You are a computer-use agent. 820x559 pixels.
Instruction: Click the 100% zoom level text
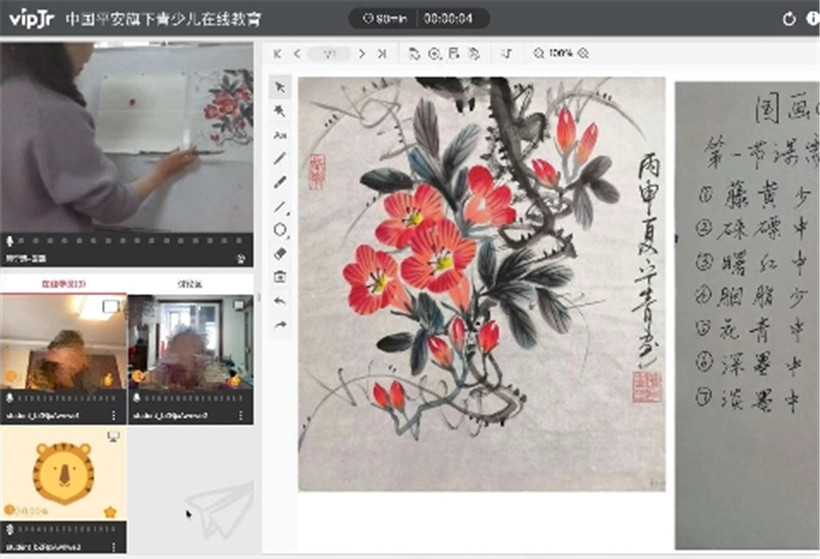coord(561,53)
